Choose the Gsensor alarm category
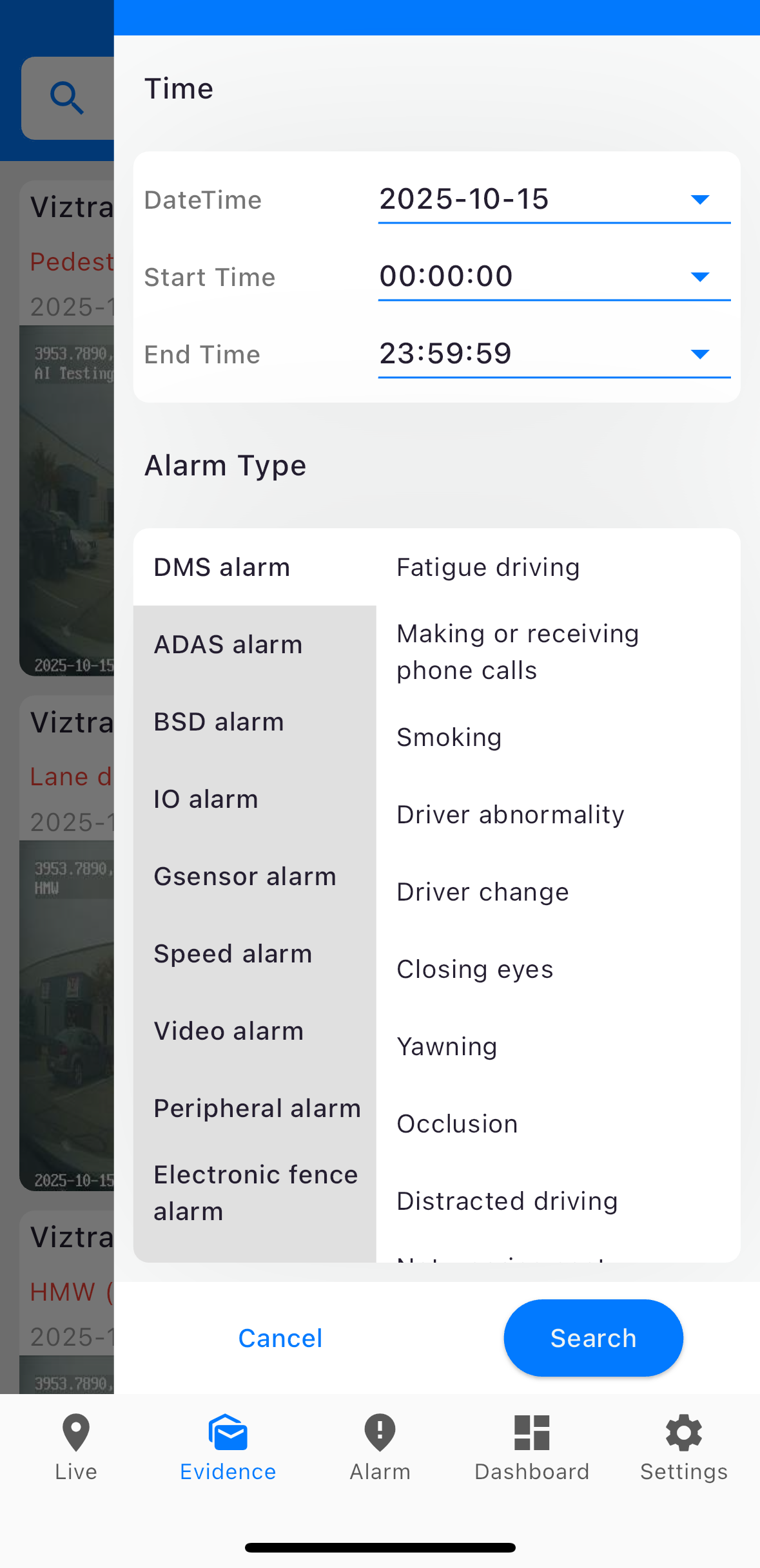The image size is (760, 1568). pos(245,877)
